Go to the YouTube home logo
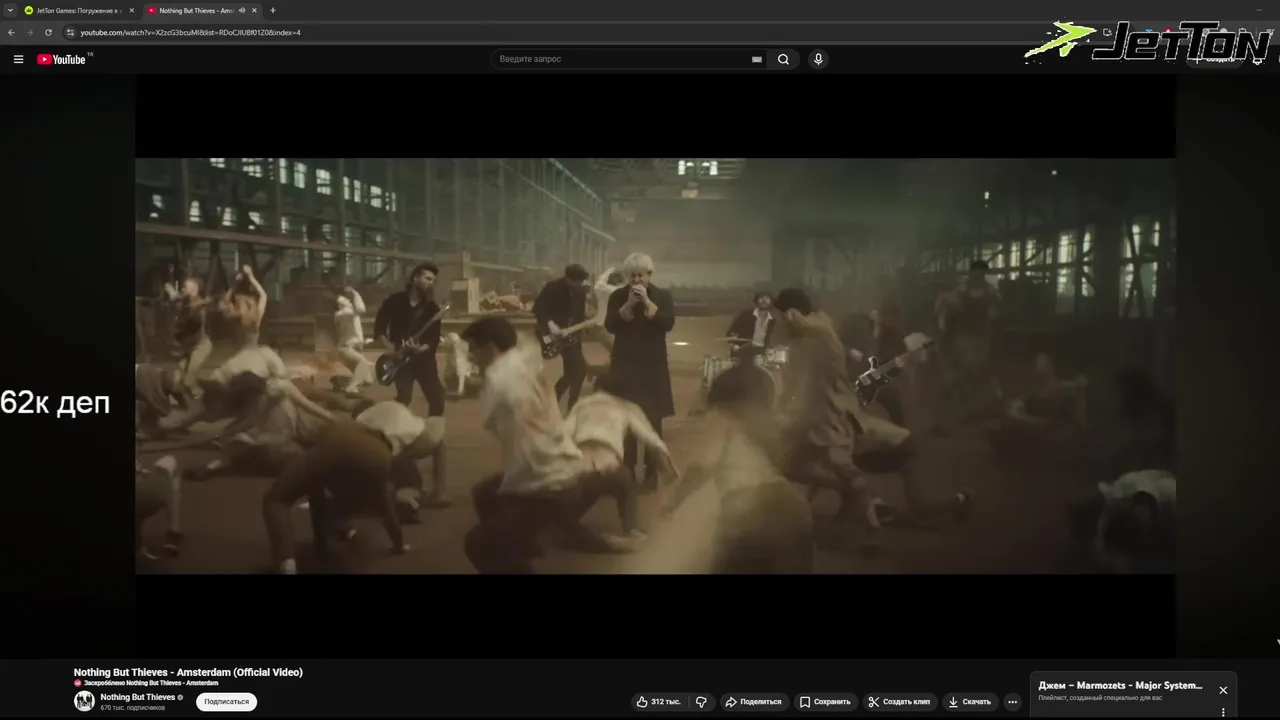This screenshot has width=1280, height=720. click(x=62, y=59)
